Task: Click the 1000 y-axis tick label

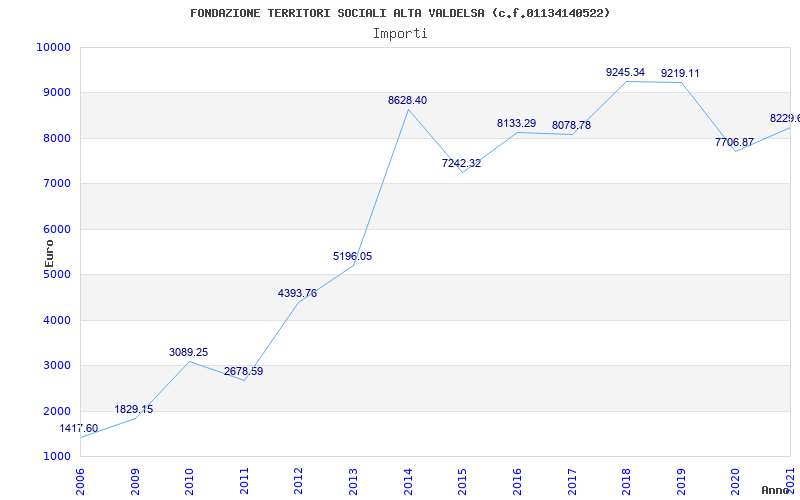Action: coord(56,457)
